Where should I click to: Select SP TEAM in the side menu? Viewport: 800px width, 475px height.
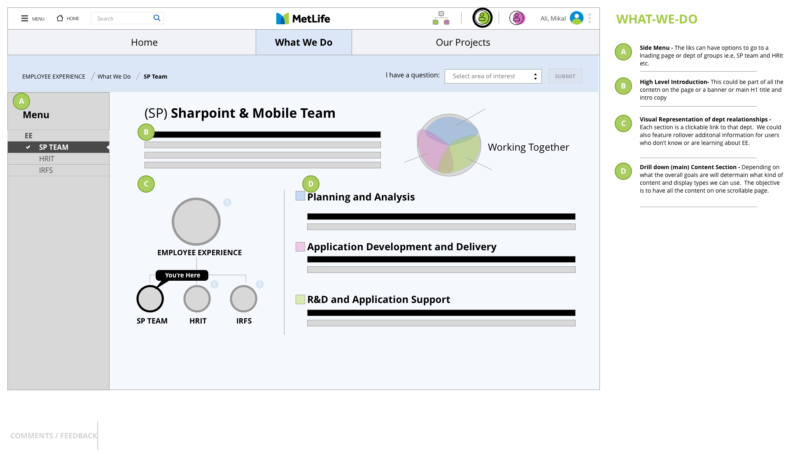(x=59, y=147)
